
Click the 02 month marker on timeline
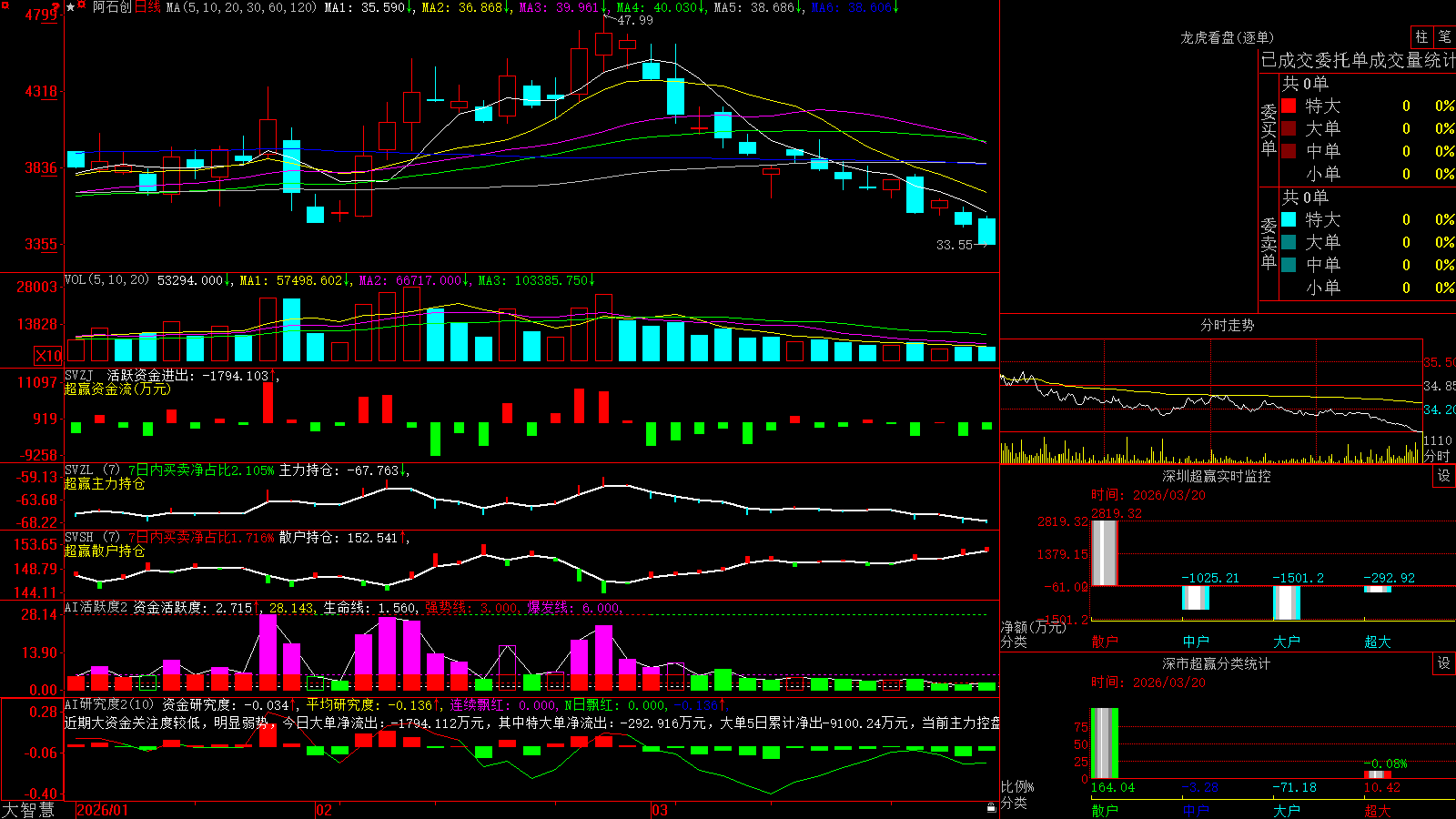[x=324, y=810]
